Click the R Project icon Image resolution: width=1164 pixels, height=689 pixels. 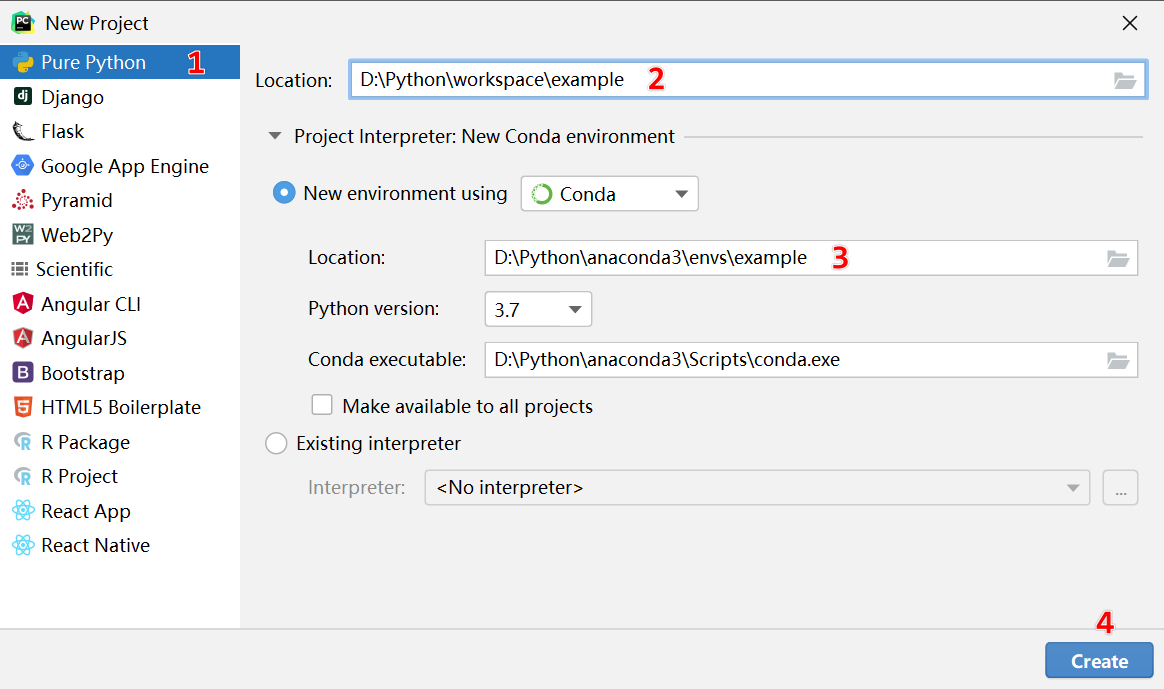[x=23, y=476]
